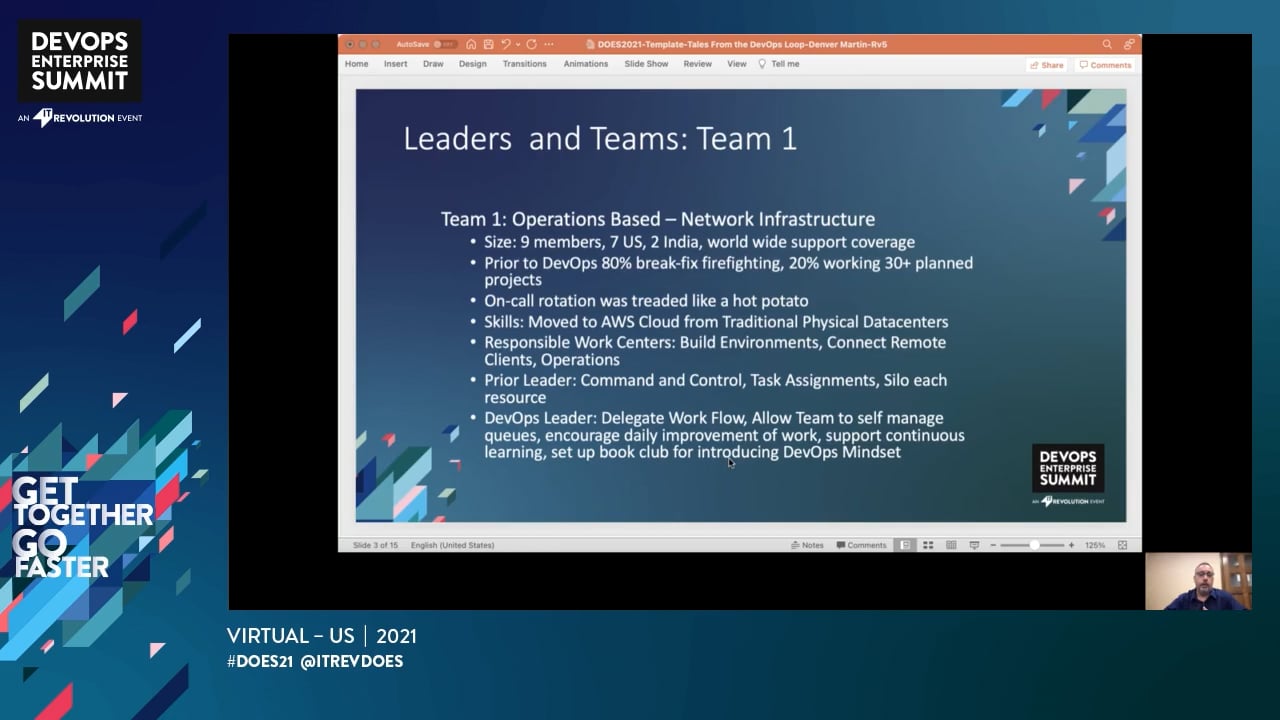Screen dimensions: 1280x720
Task: Click the DevOps Enterprise Summit logo on slide
Action: pyautogui.click(x=1068, y=476)
